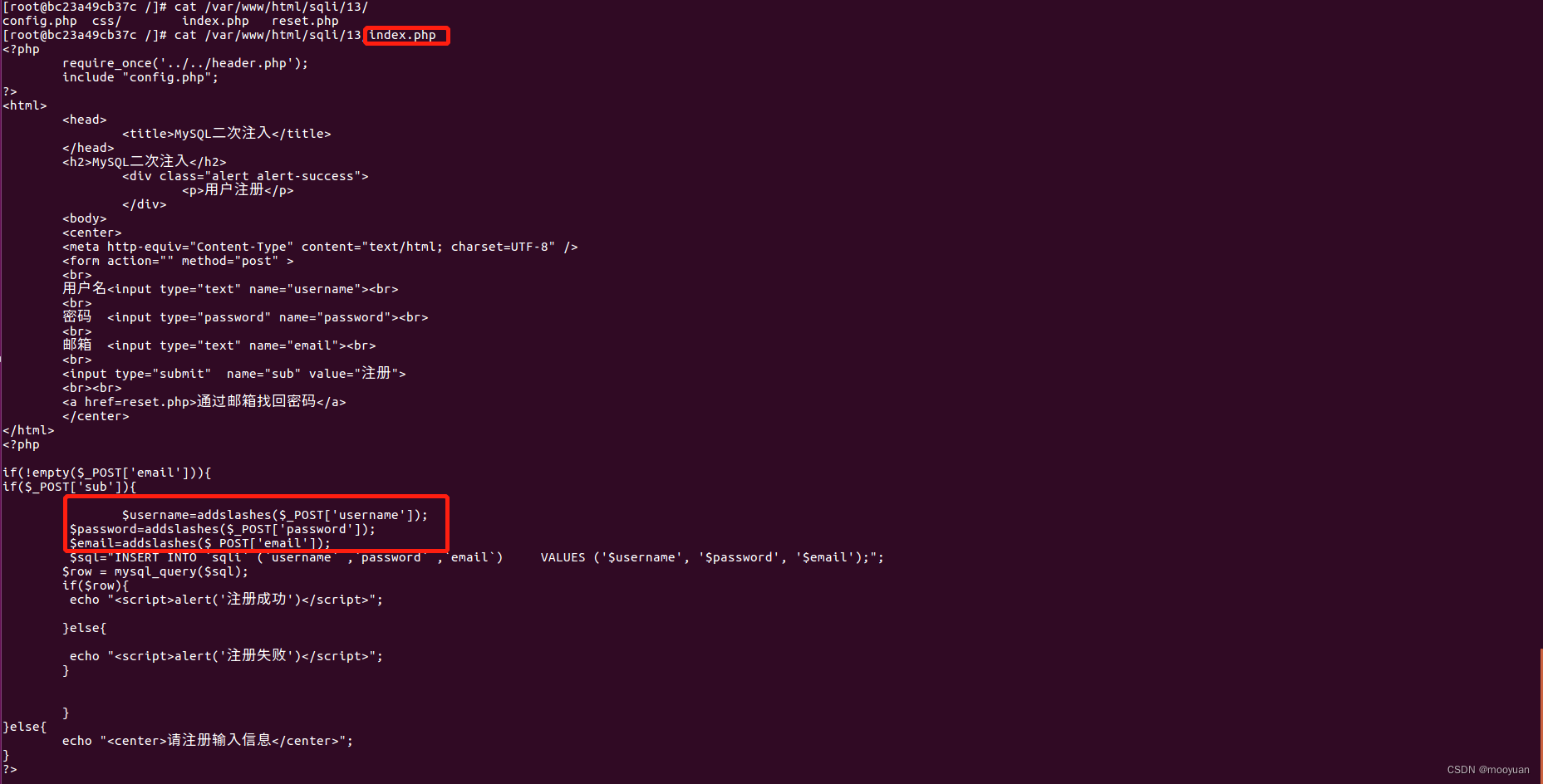The height and width of the screenshot is (784, 1543).
Task: Click the <body> tag line
Action: [x=85, y=218]
